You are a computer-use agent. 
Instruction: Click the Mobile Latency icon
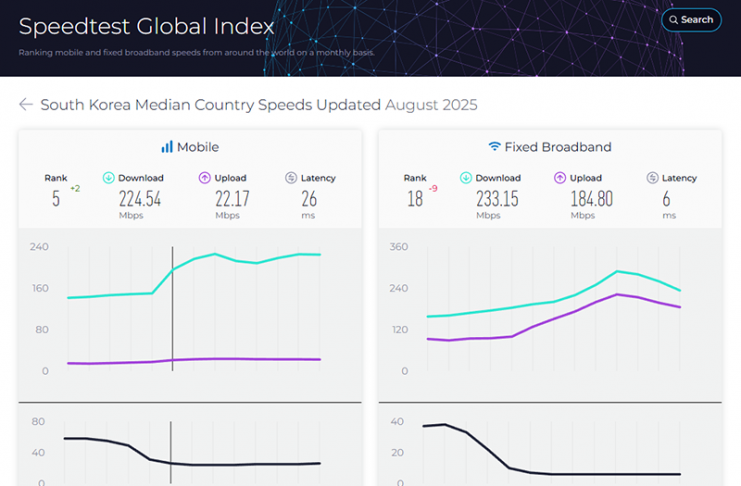pyautogui.click(x=291, y=178)
